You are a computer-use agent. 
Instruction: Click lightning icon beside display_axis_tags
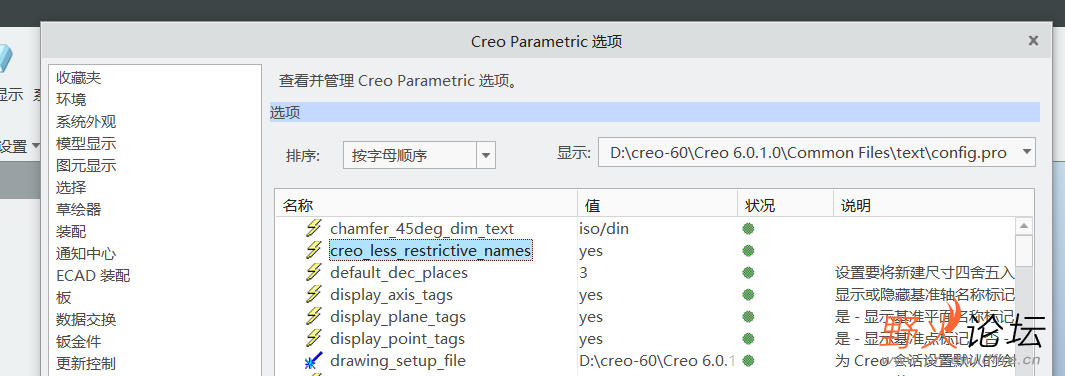[313, 295]
